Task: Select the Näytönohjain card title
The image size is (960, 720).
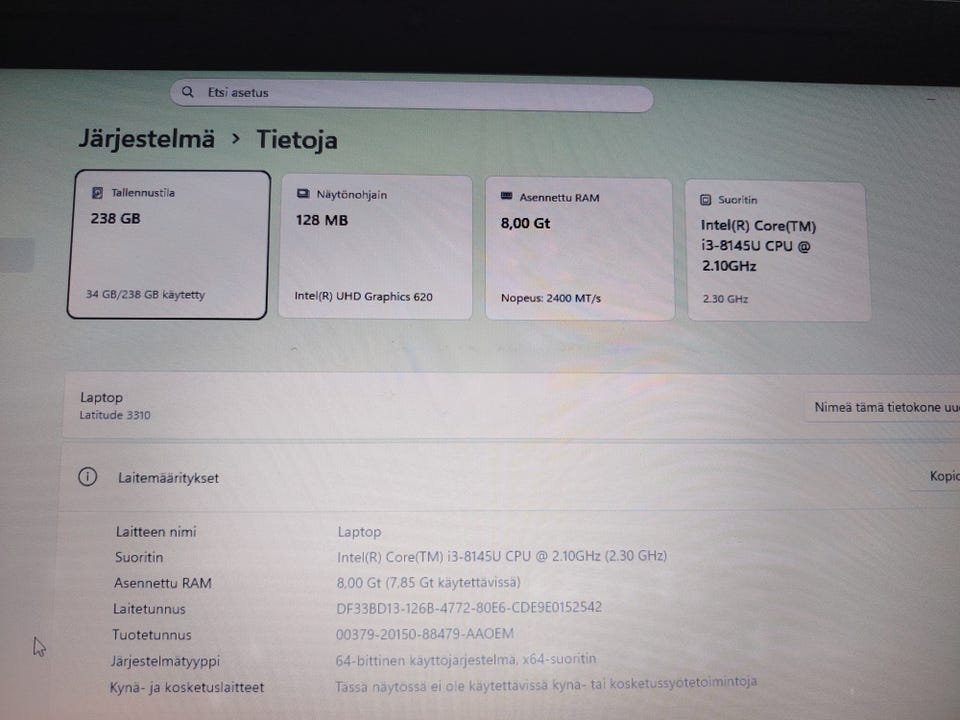Action: (351, 195)
